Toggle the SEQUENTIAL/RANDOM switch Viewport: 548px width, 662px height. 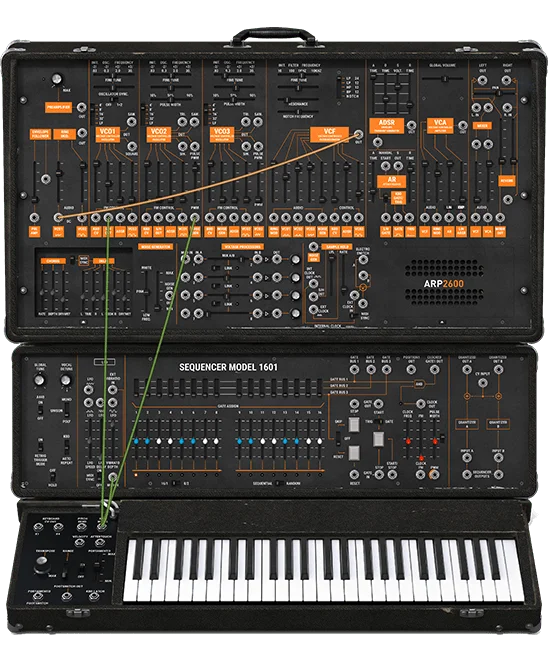[279, 483]
